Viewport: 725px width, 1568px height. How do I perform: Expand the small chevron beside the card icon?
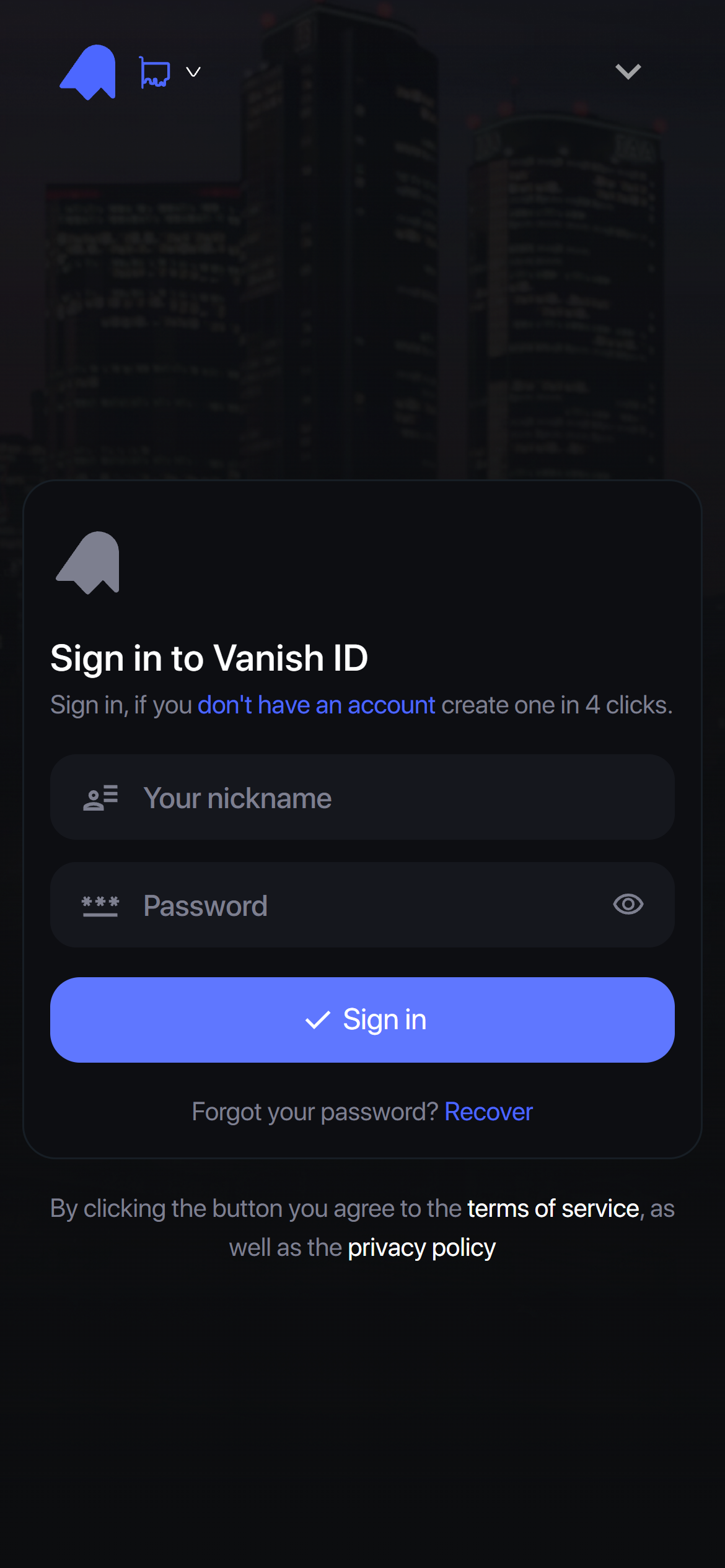click(193, 72)
